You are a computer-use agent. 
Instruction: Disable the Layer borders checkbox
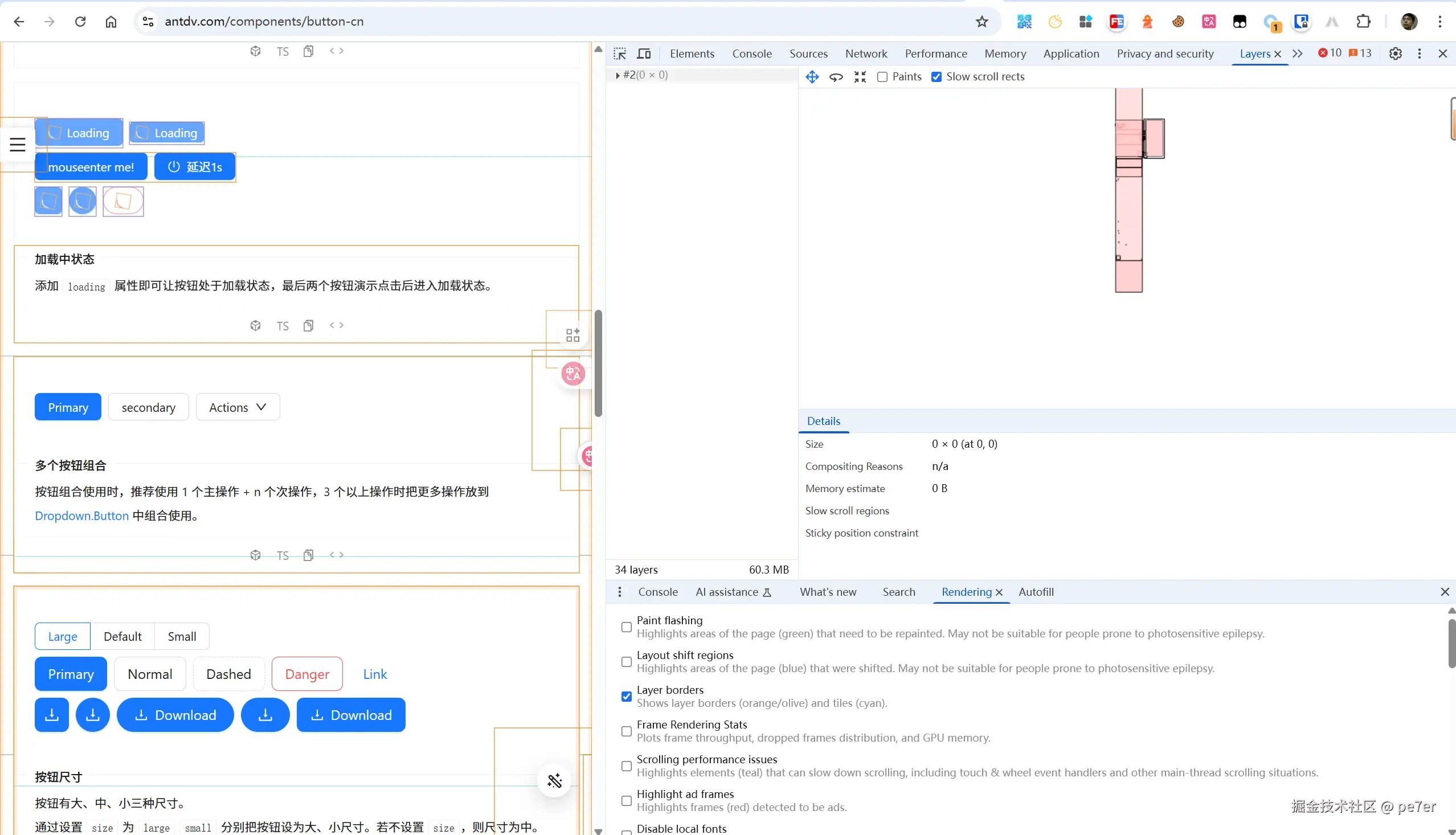(626, 696)
